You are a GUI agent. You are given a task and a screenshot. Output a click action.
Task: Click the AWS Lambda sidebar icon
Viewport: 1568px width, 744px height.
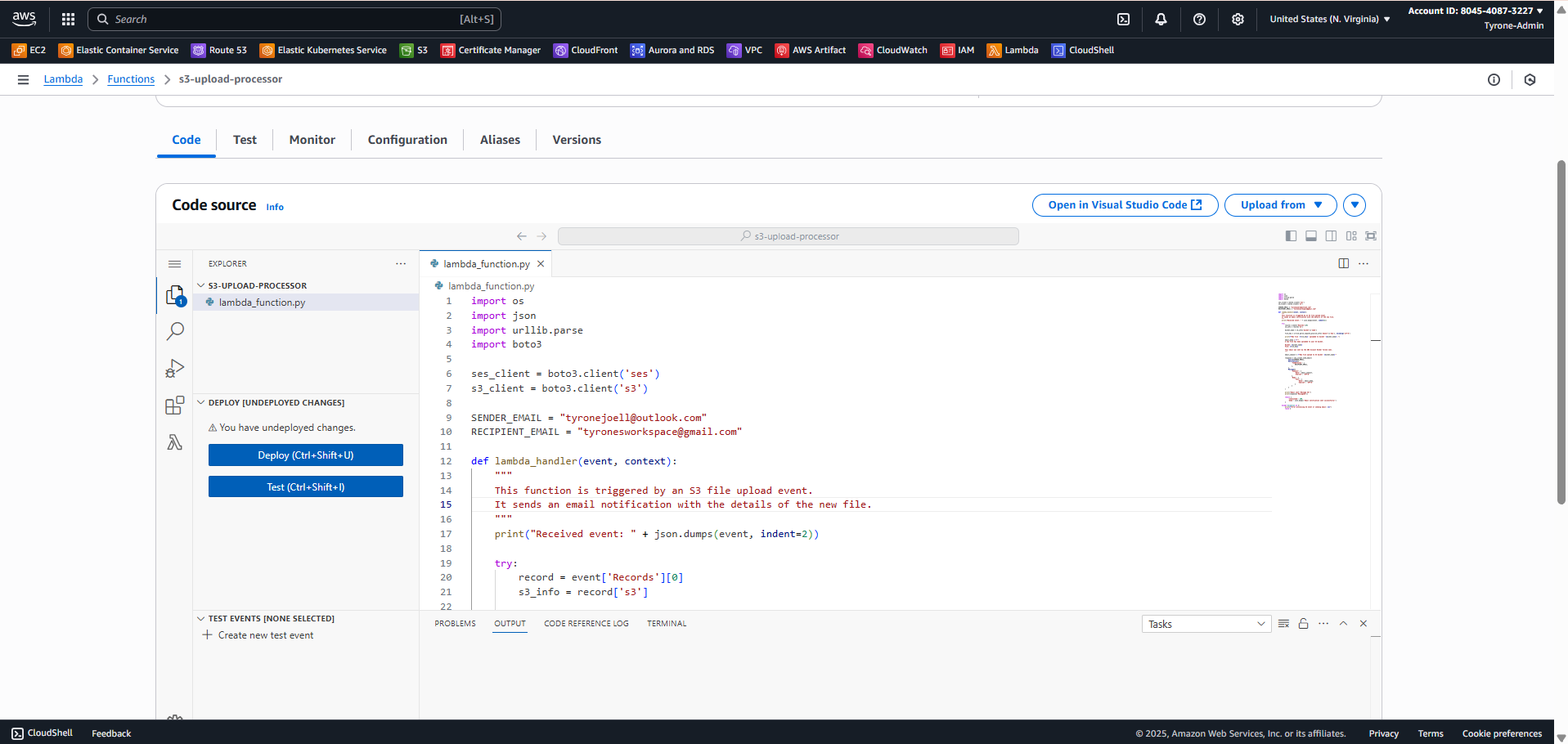click(x=175, y=441)
